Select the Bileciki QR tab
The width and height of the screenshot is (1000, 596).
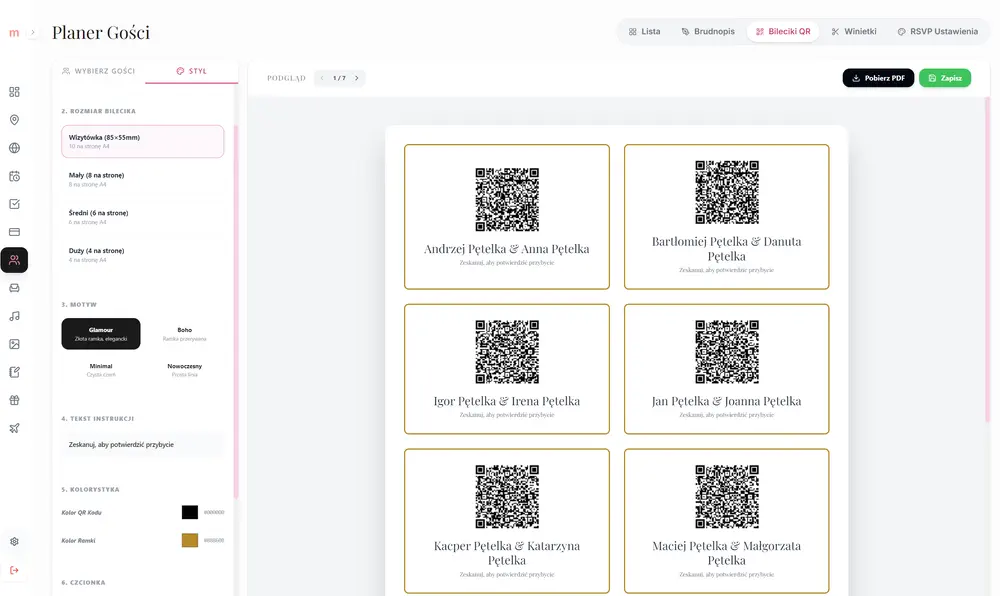(x=783, y=31)
